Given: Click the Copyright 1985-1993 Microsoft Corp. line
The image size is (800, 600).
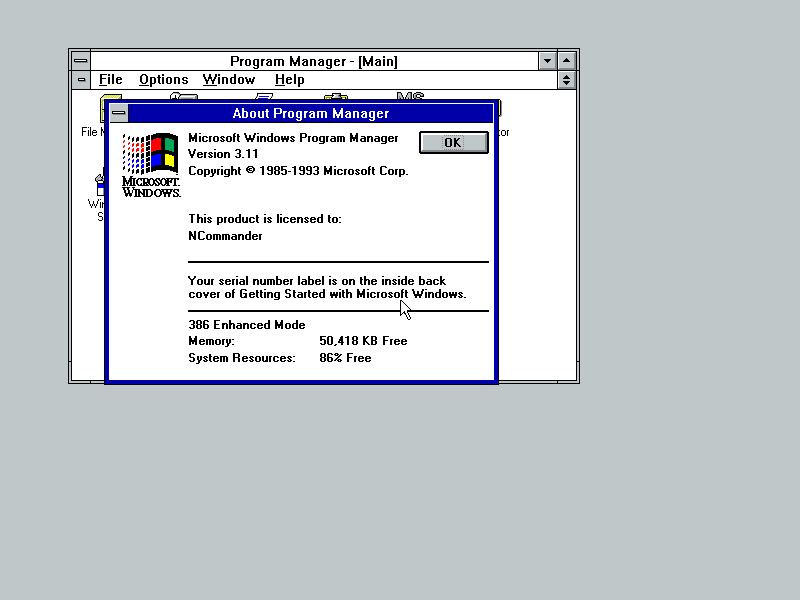Looking at the screenshot, I should [298, 170].
